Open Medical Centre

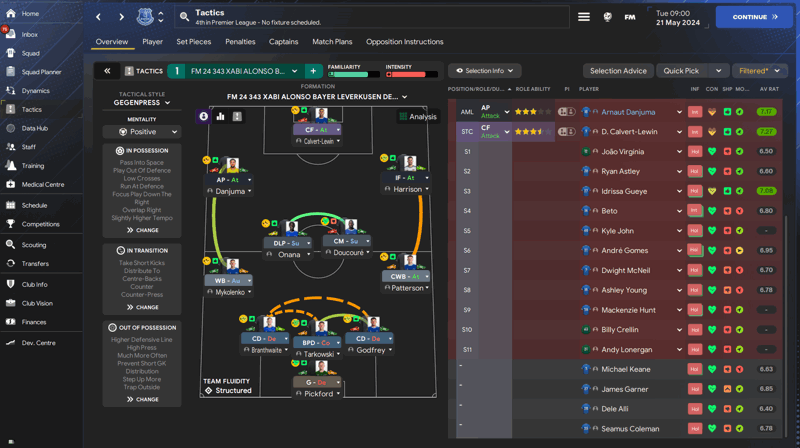click(42, 185)
